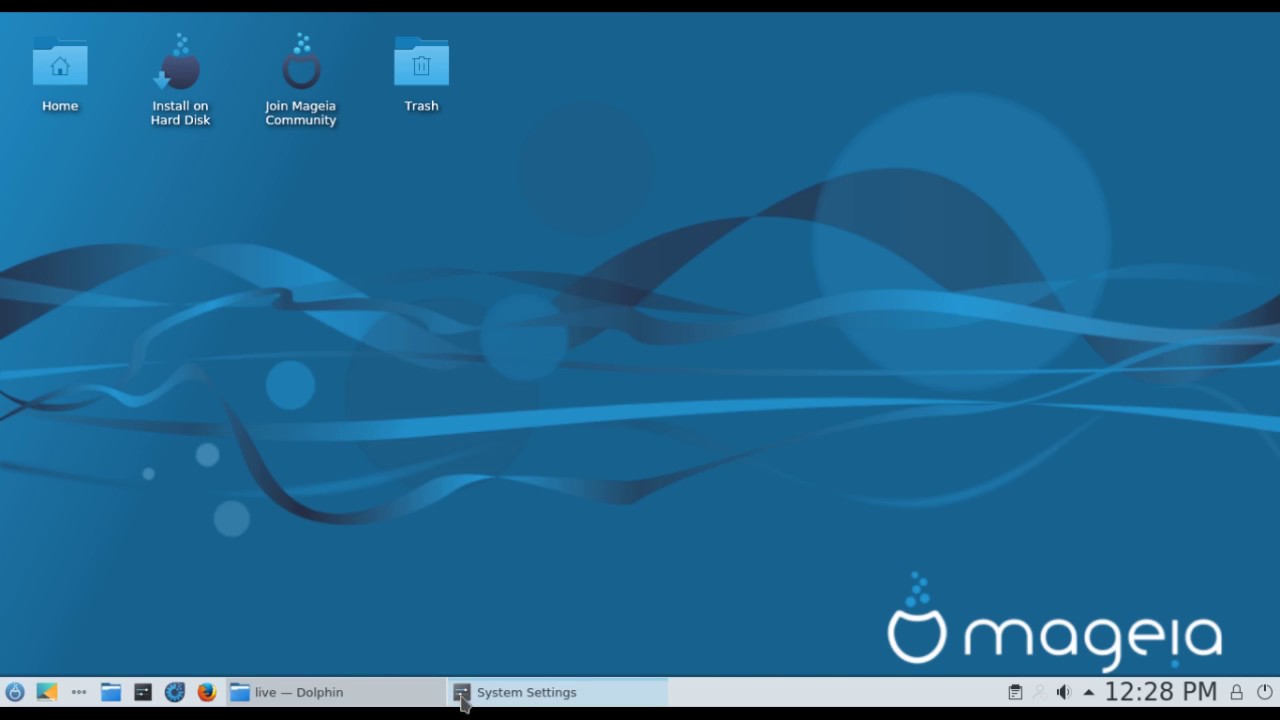Open the Home desktop folder

pyautogui.click(x=60, y=75)
